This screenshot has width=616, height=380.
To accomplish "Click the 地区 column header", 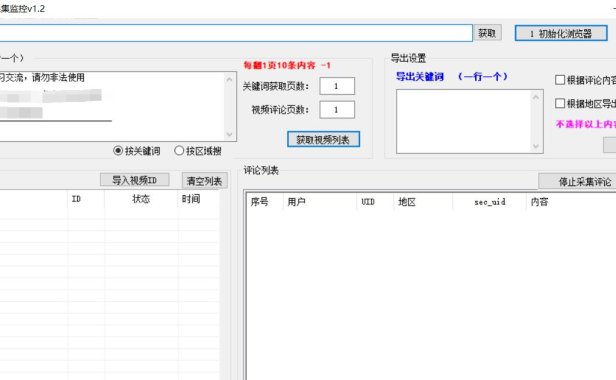I will tap(423, 202).
